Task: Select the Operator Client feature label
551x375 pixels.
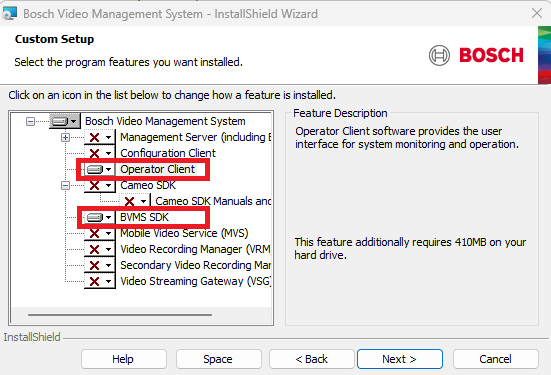Action: (157, 169)
